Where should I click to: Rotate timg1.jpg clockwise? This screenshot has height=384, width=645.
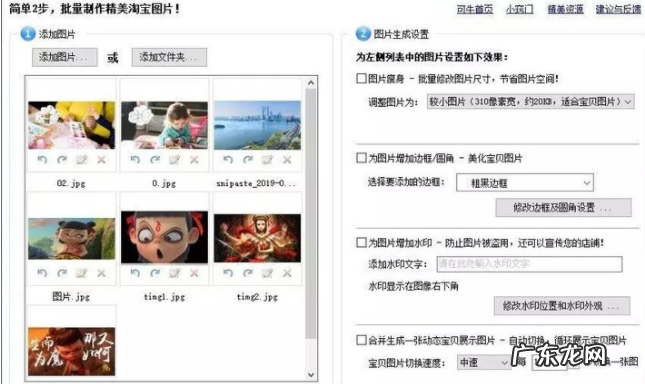click(x=155, y=273)
